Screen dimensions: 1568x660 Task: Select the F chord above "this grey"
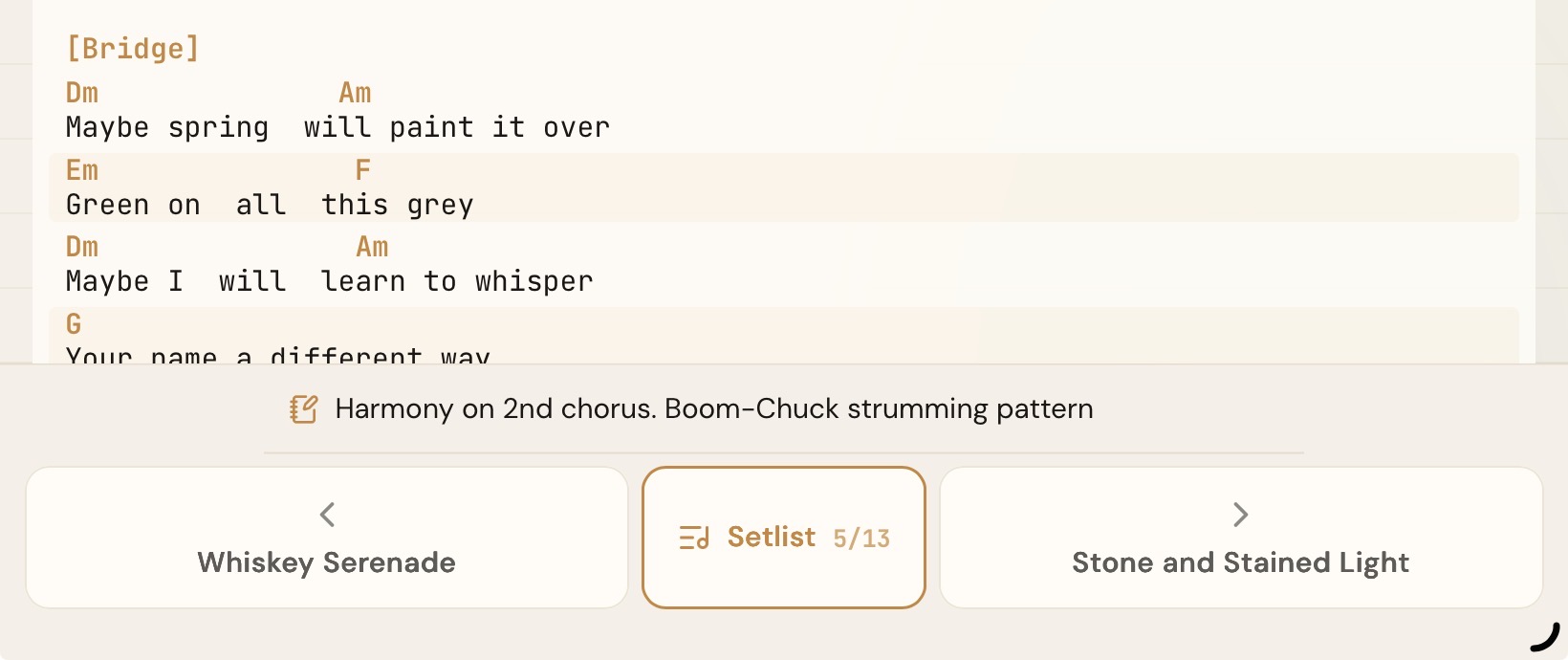point(361,169)
